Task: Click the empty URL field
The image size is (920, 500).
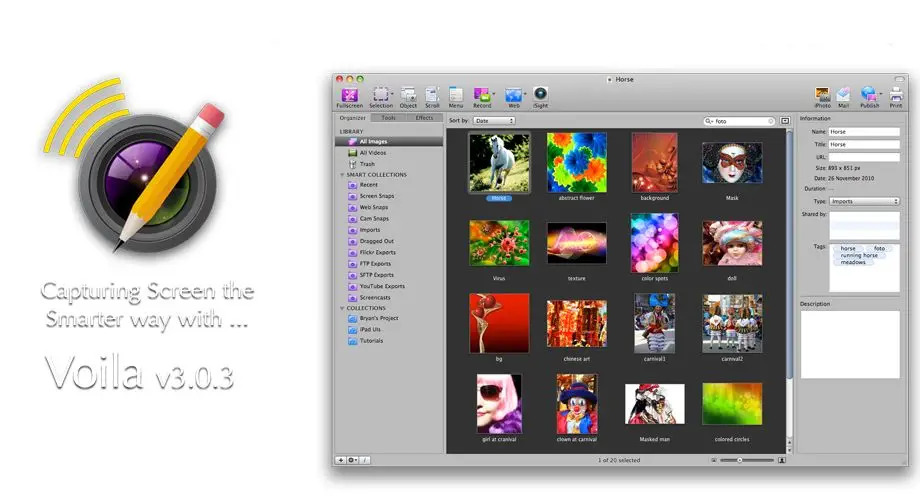Action: point(864,157)
